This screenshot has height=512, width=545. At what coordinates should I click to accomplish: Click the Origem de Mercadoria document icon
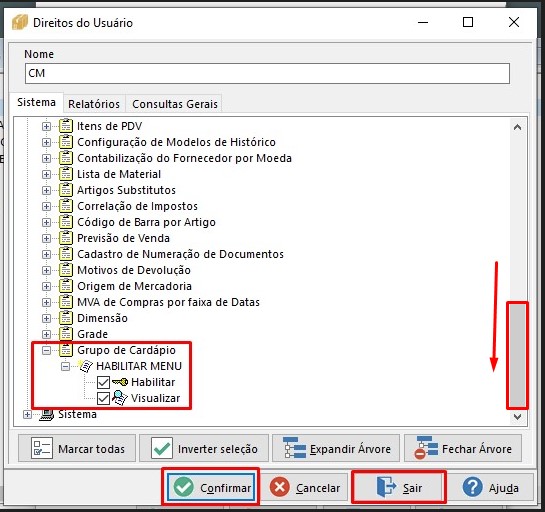click(x=66, y=286)
